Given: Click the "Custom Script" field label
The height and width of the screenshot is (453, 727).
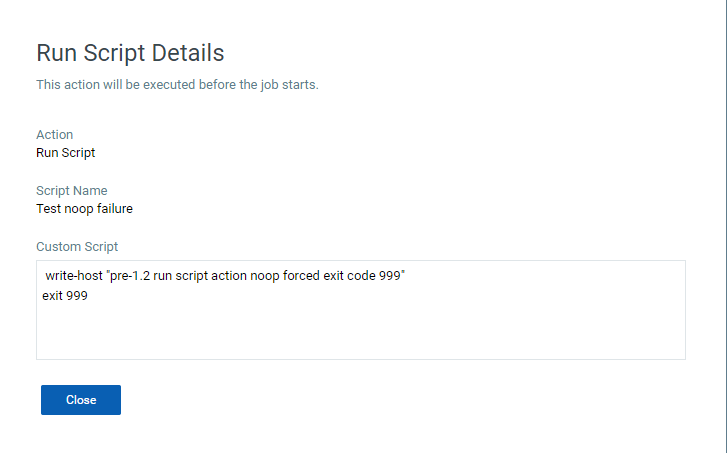Looking at the screenshot, I should pos(77,246).
